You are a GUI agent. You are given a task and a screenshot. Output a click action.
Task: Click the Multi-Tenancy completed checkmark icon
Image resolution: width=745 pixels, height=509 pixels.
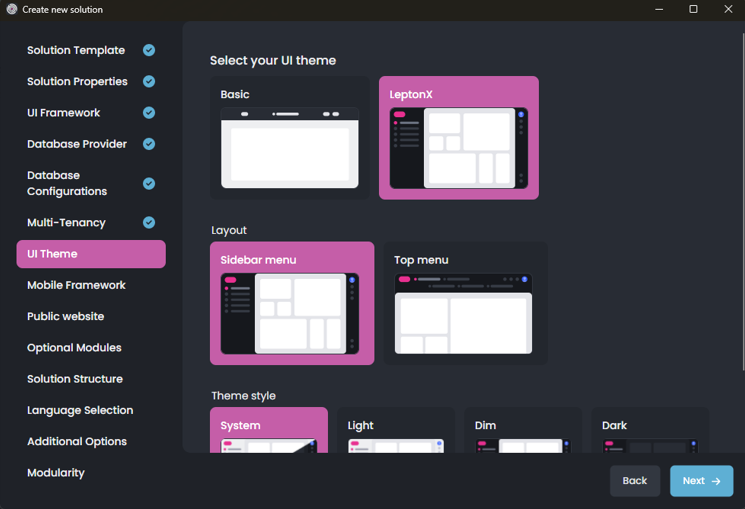pos(149,222)
